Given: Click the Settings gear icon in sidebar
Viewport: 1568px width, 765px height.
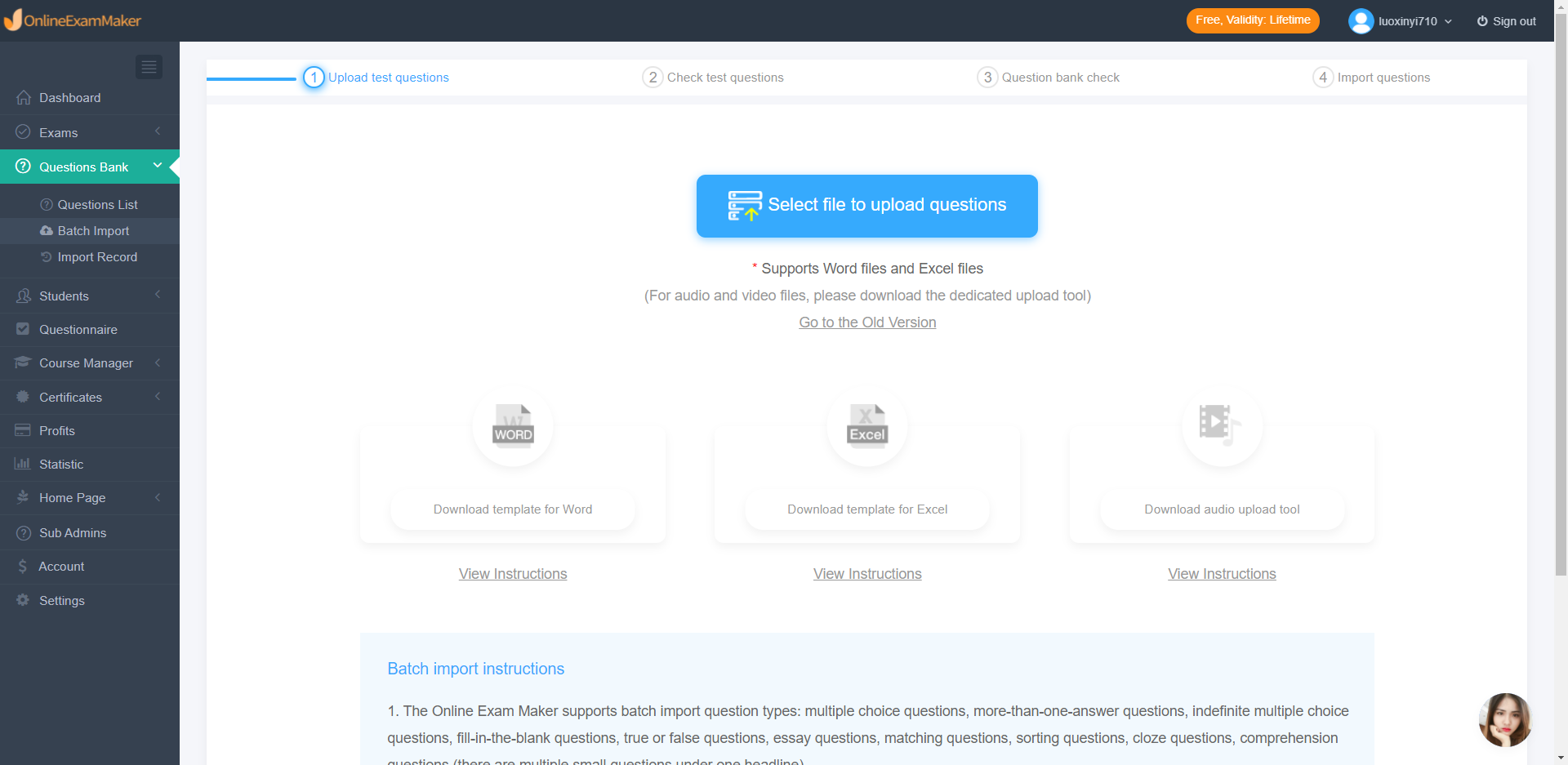Looking at the screenshot, I should tap(23, 600).
